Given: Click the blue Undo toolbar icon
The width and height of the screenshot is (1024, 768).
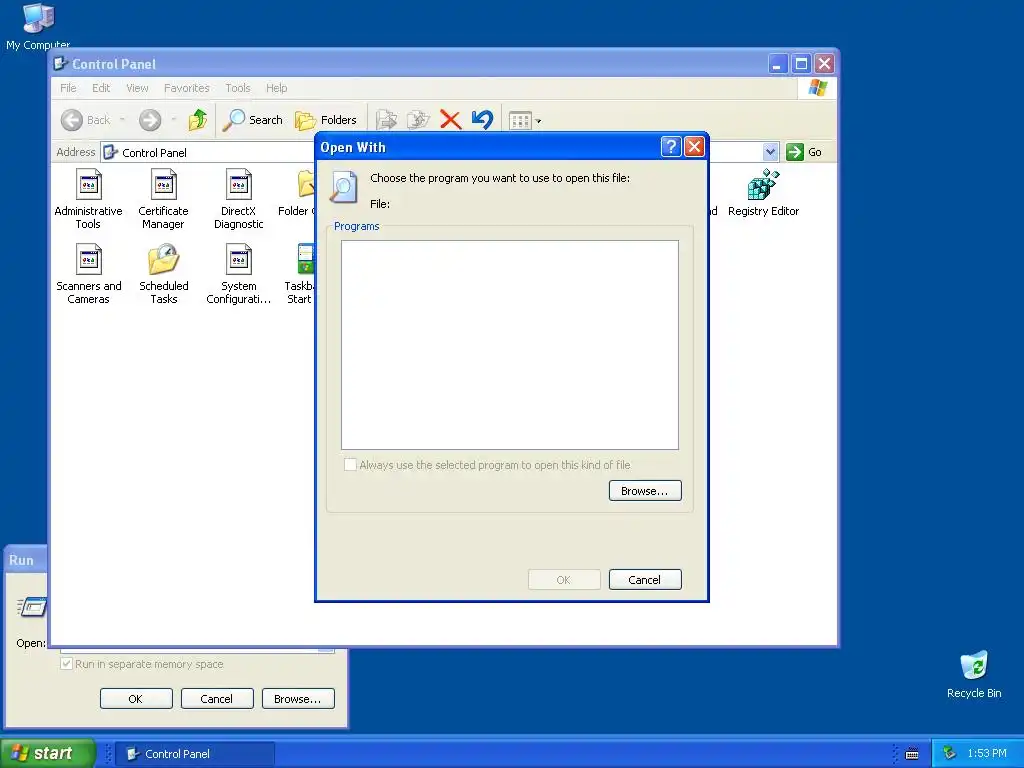Looking at the screenshot, I should point(482,120).
